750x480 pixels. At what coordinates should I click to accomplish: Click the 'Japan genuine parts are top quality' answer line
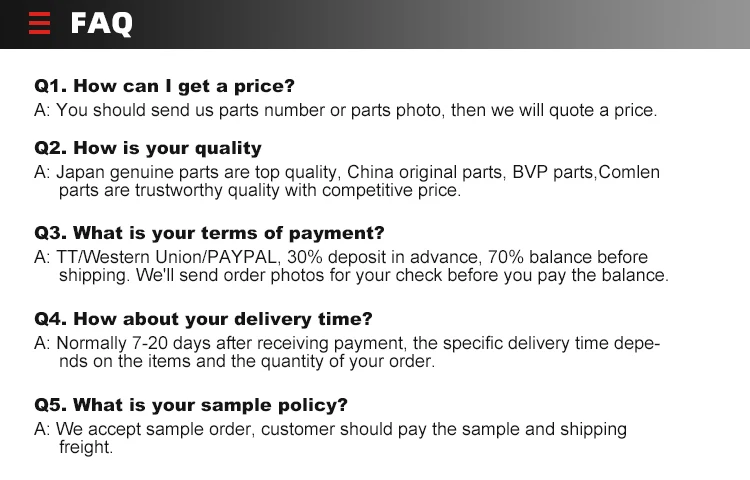pyautogui.click(x=347, y=172)
